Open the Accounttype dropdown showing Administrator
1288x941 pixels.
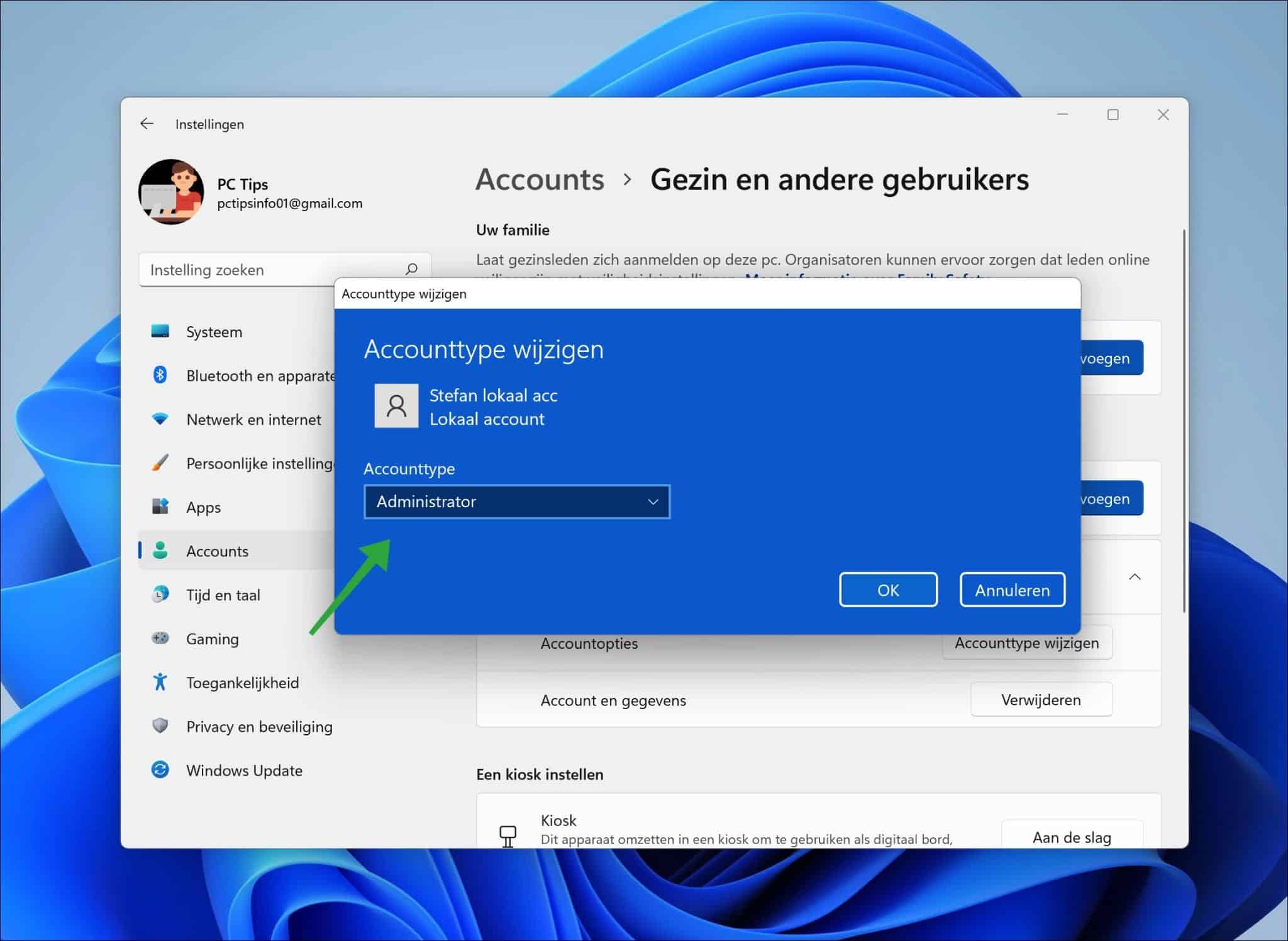517,502
